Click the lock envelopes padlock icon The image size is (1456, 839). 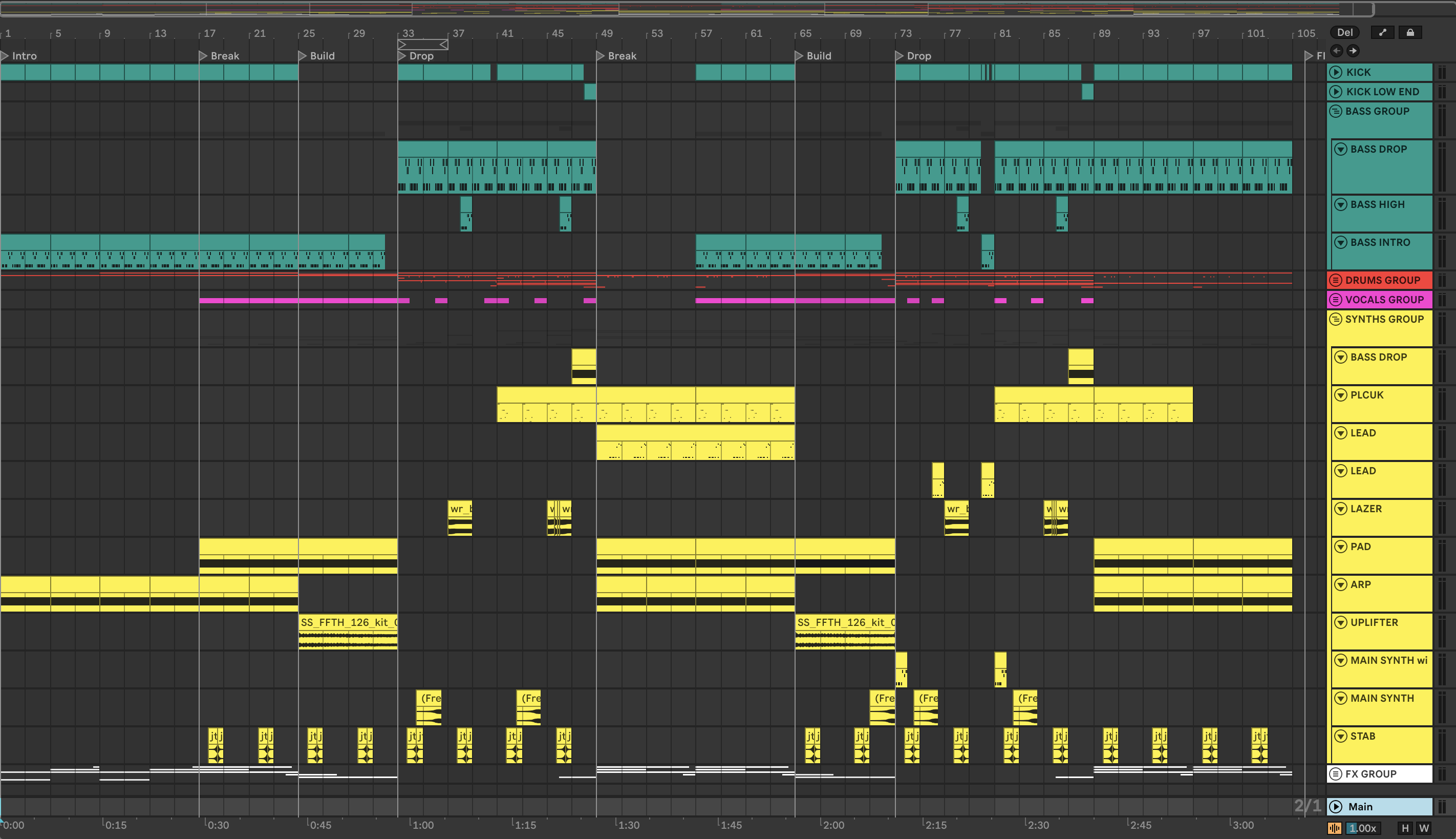[1410, 32]
